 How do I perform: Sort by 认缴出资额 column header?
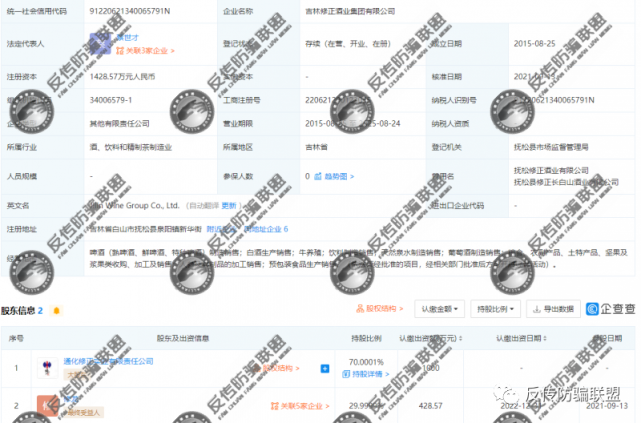point(431,338)
